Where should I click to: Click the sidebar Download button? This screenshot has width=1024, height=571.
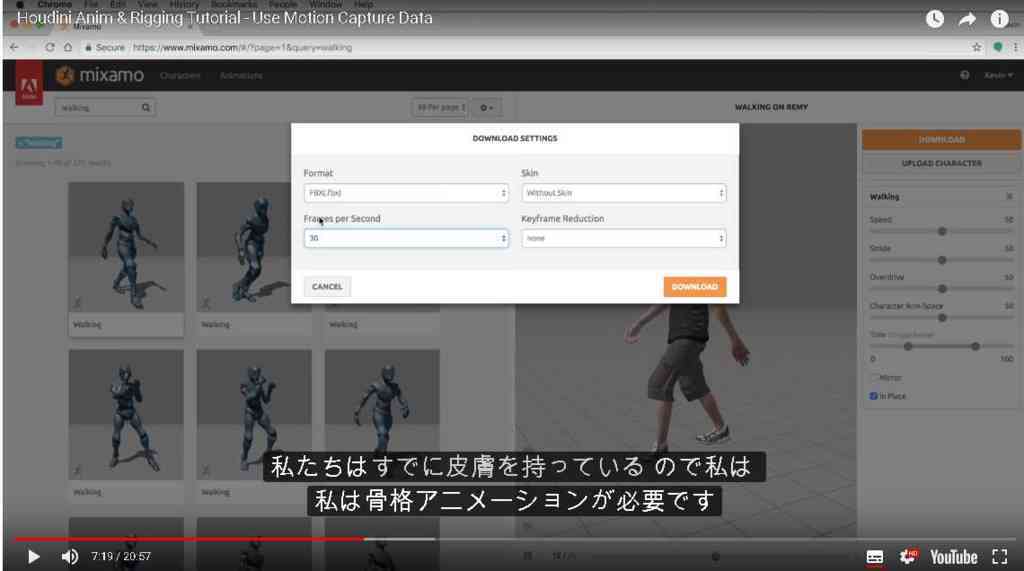pos(941,140)
